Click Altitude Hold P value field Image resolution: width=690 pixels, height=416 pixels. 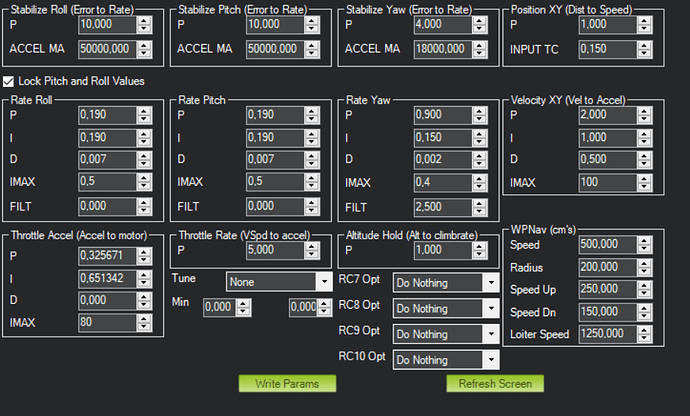tap(443, 250)
